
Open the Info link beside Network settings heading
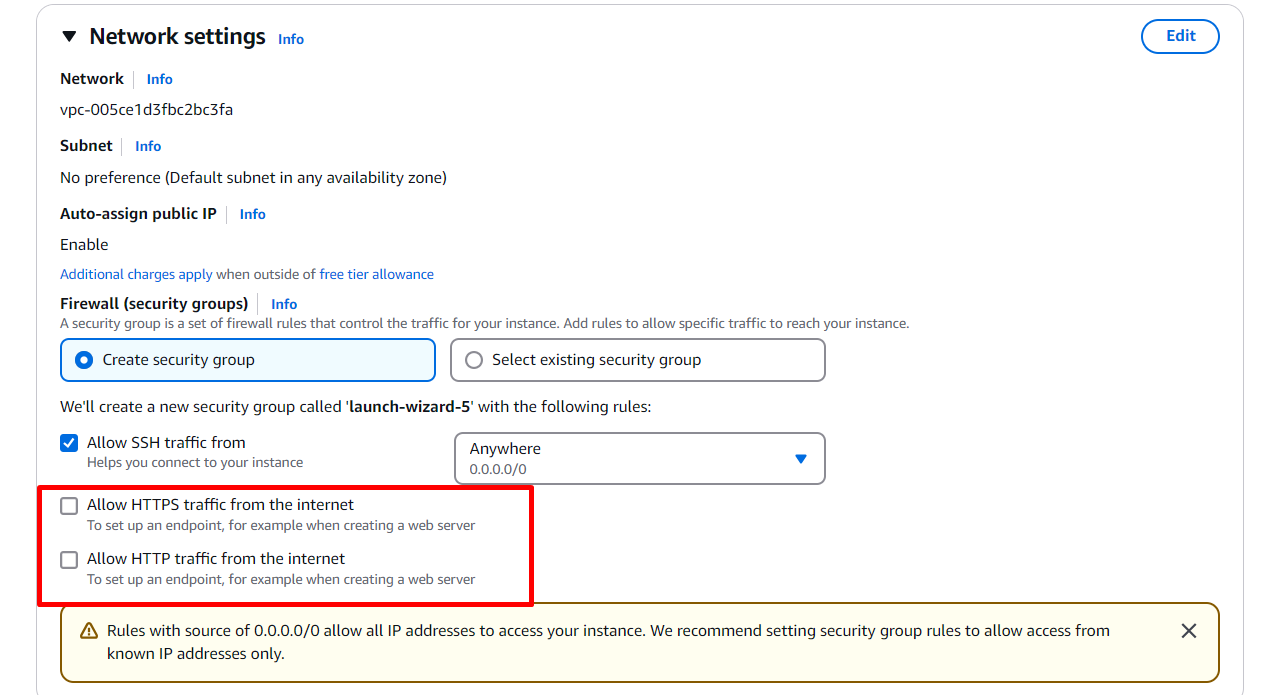291,39
